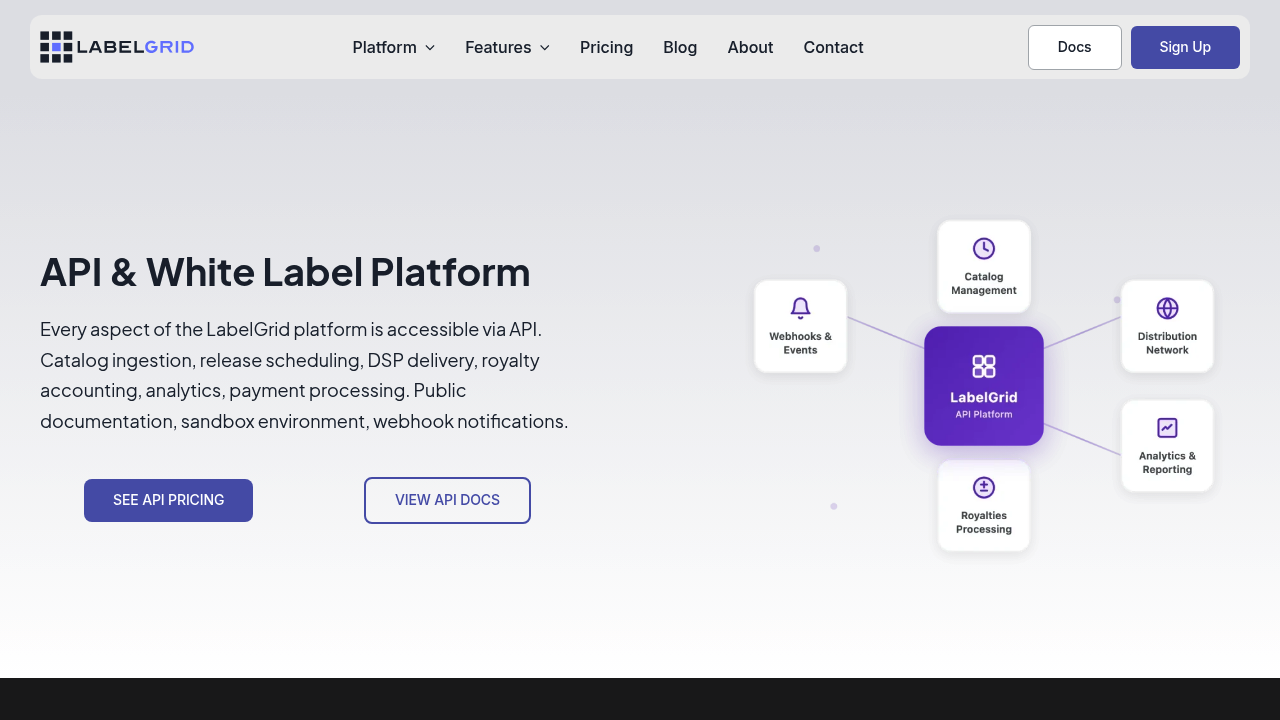Click the four-squares icon on LabelGrid API Platform tile
The width and height of the screenshot is (1280, 720).
[x=984, y=366]
